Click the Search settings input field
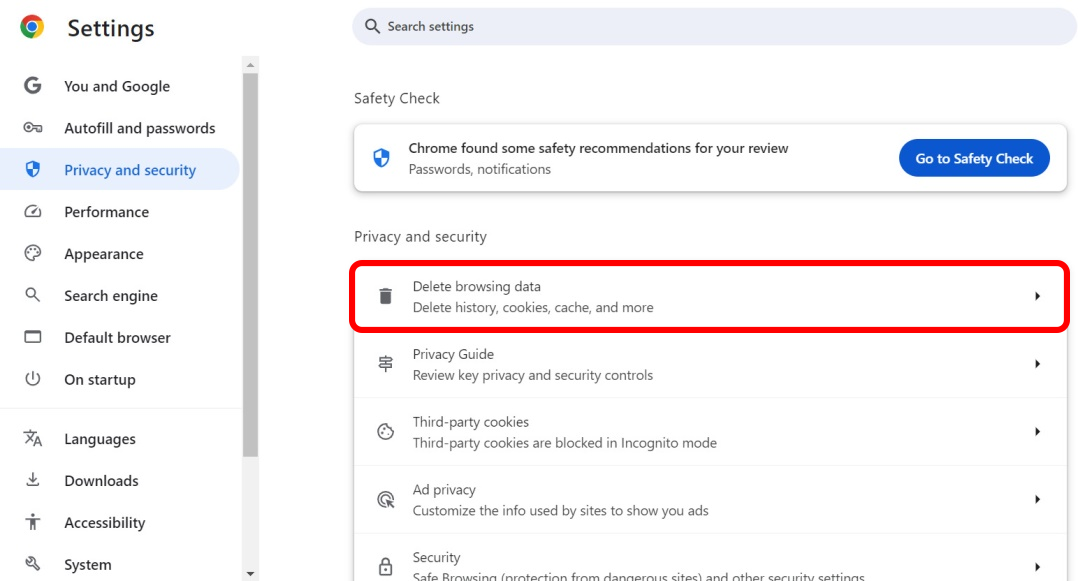The height and width of the screenshot is (581, 1078). coord(715,26)
